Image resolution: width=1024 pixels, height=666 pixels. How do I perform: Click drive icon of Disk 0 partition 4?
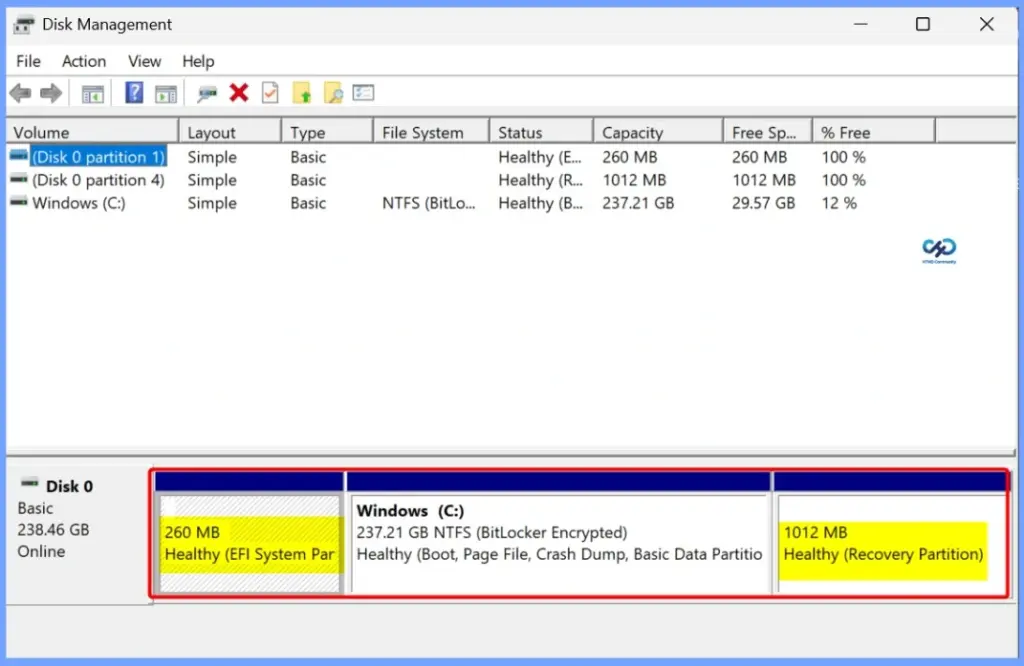coord(19,179)
